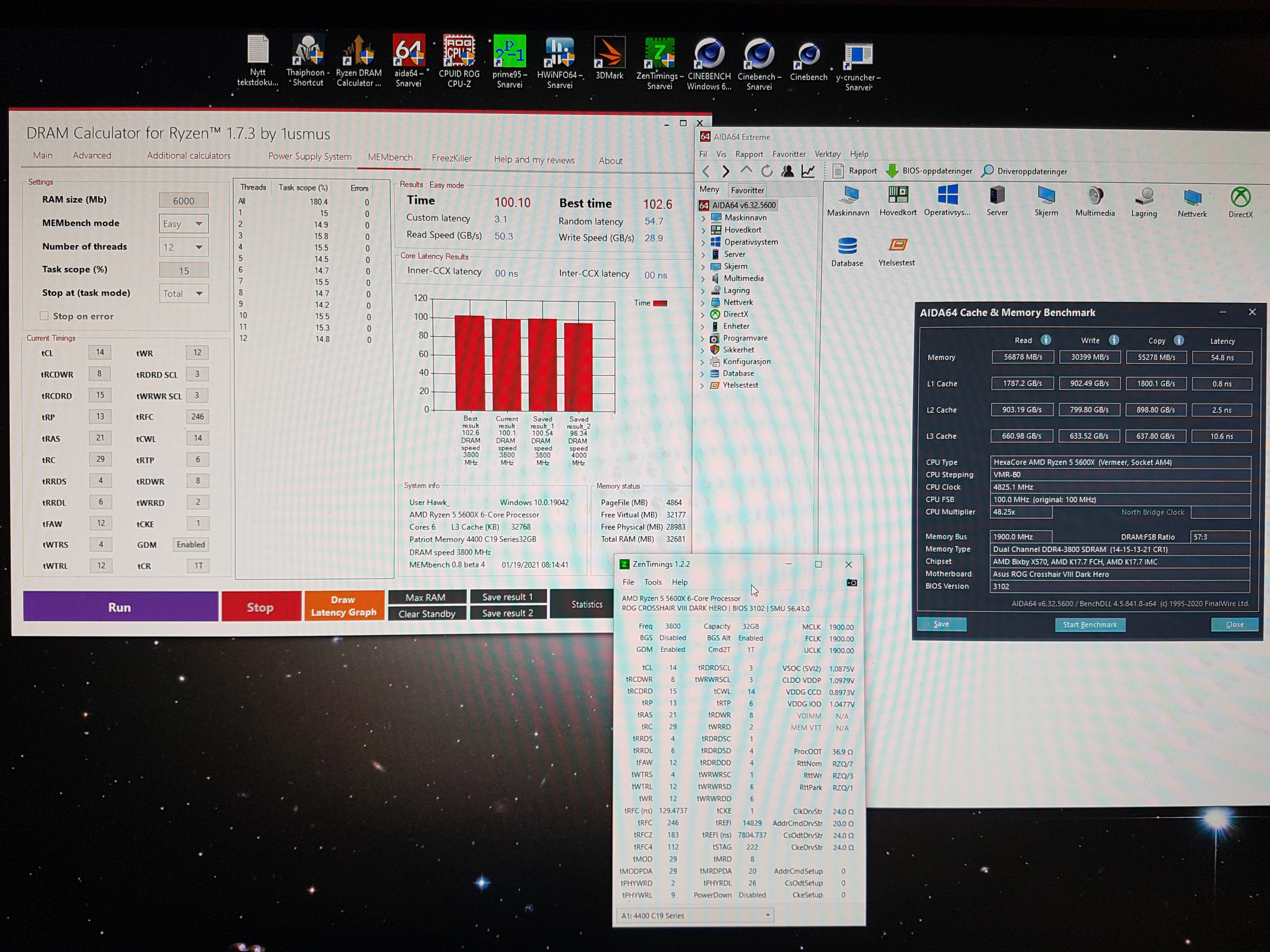The width and height of the screenshot is (1270, 952).
Task: Click the AIDA64 graph toolbar icon
Action: point(808,171)
